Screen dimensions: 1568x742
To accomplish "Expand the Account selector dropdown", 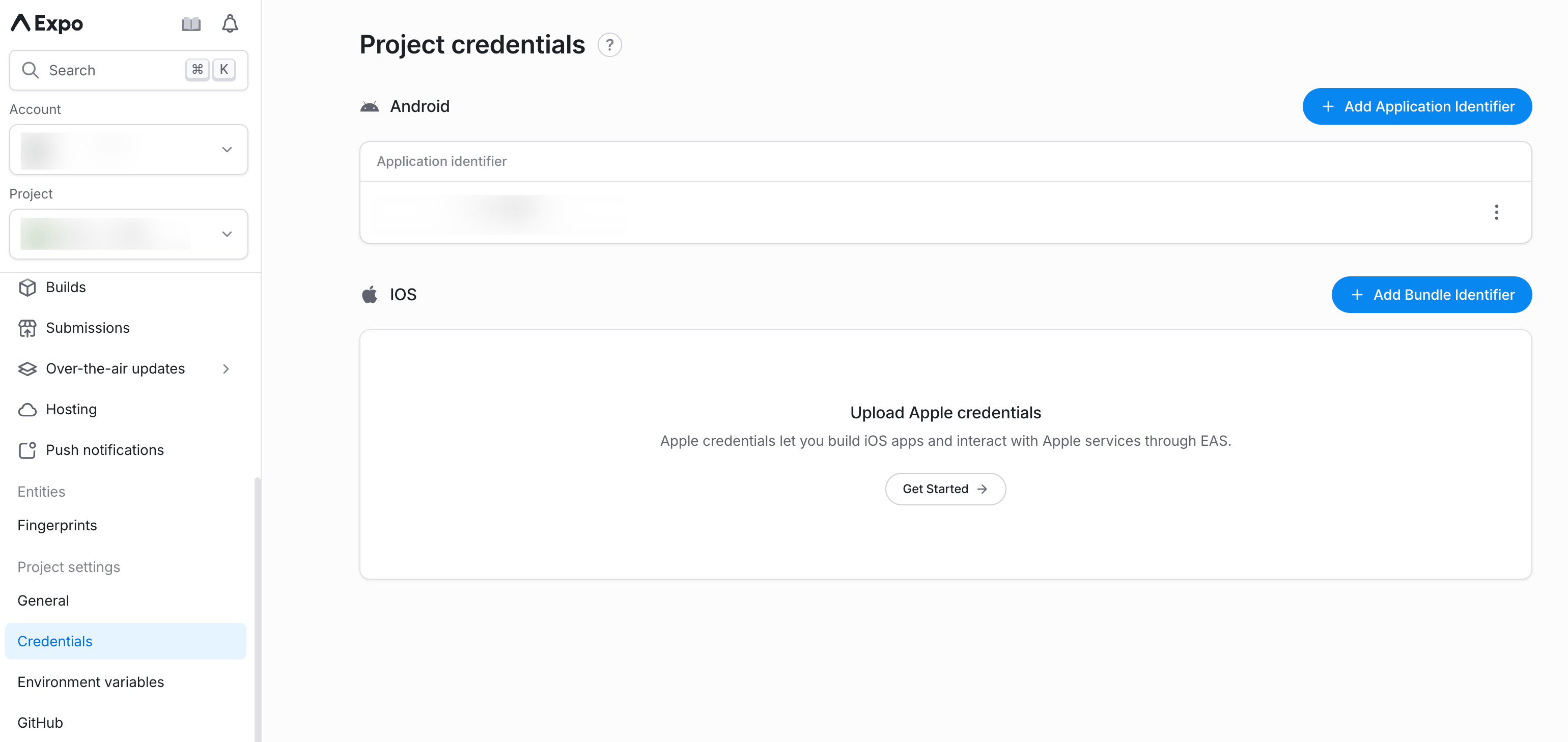I will point(227,149).
